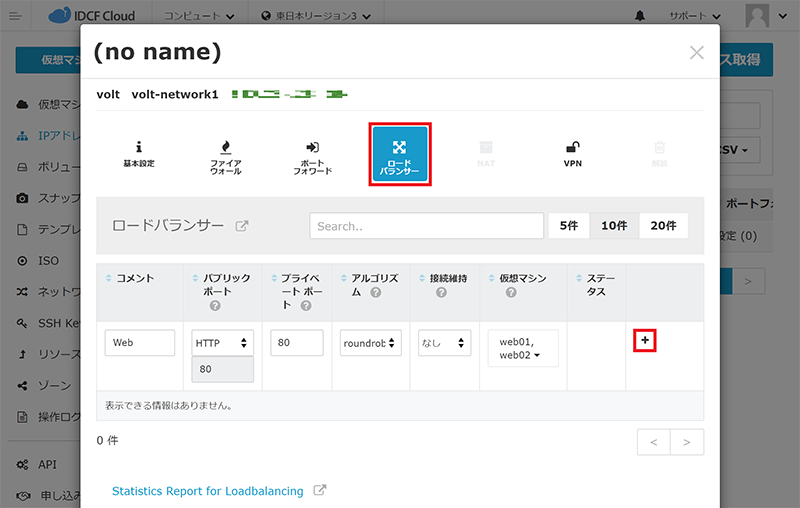Open the コンピュート menu in header
The width and height of the screenshot is (800, 508).
(203, 17)
